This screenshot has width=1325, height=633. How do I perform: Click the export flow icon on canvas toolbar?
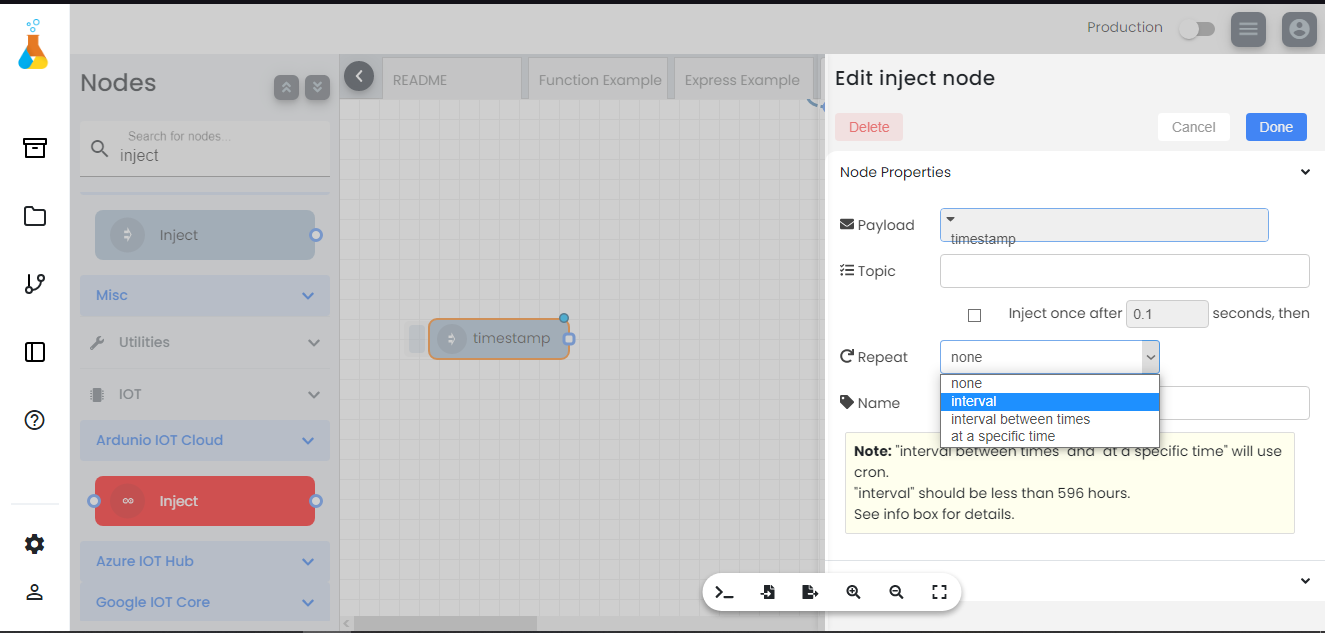pyautogui.click(x=810, y=592)
